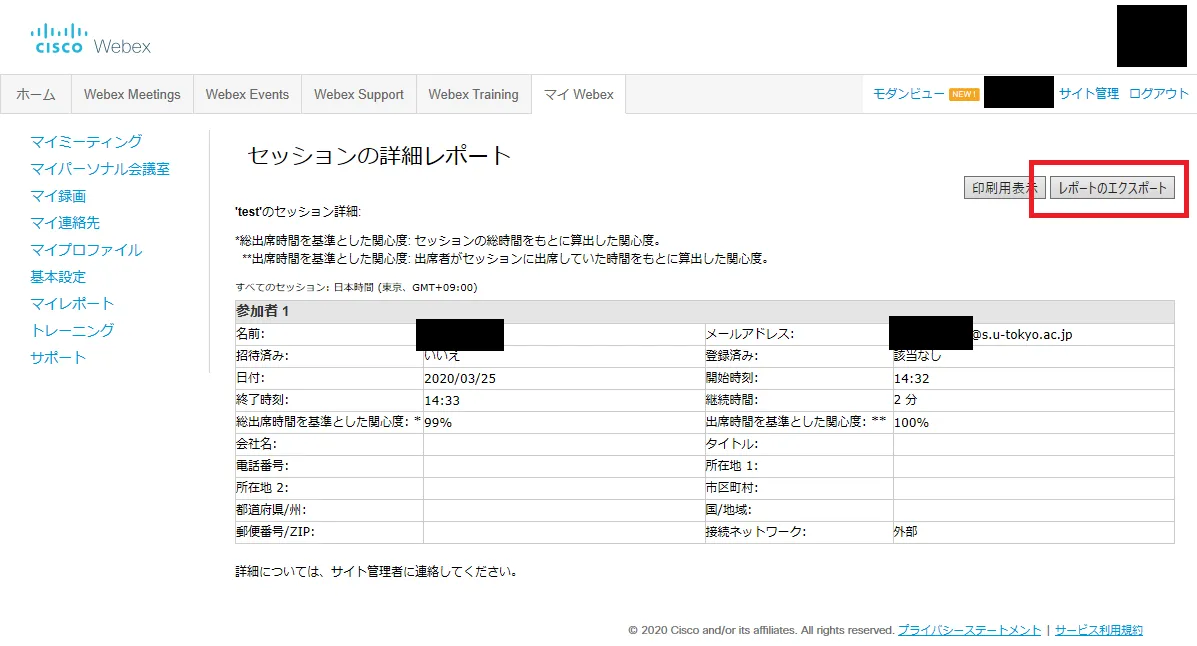Screen dimensions: 1197x646
Task: Click レポートのエクスポート button
Action: pos(1112,188)
